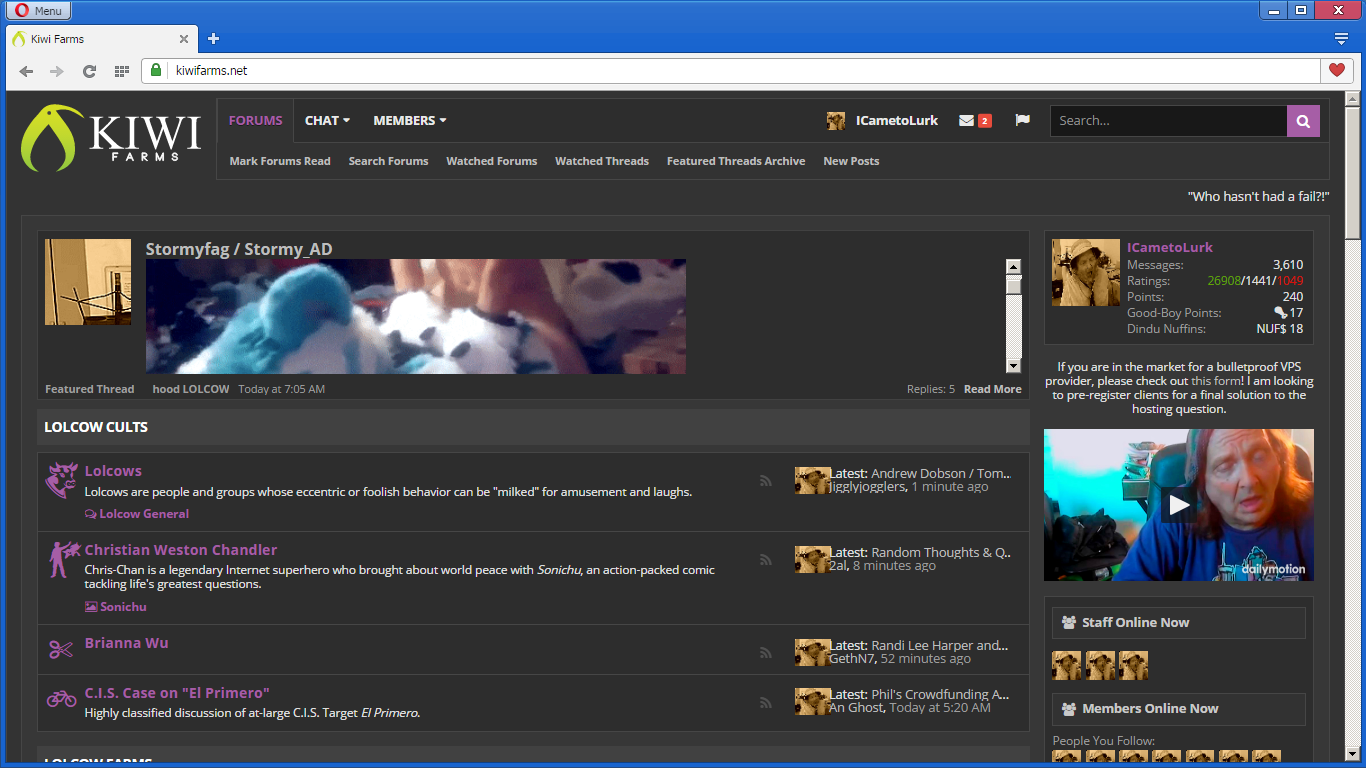Click Mark Forums Read
The image size is (1366, 768).
pos(280,161)
